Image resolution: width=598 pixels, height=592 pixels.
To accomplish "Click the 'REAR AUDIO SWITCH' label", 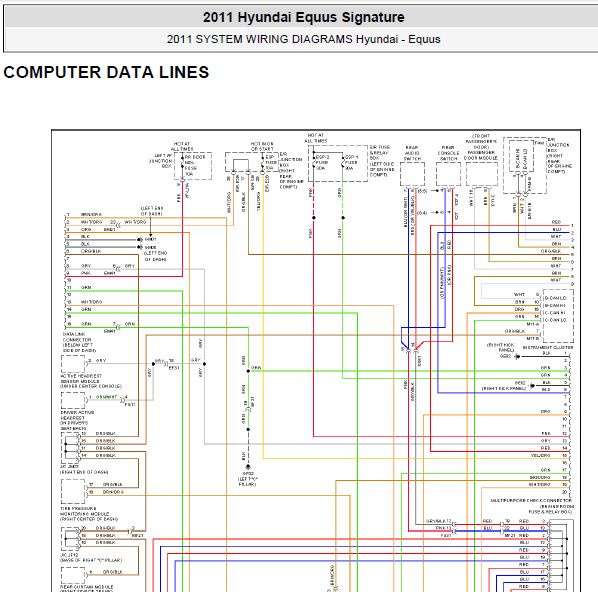I will point(412,153).
